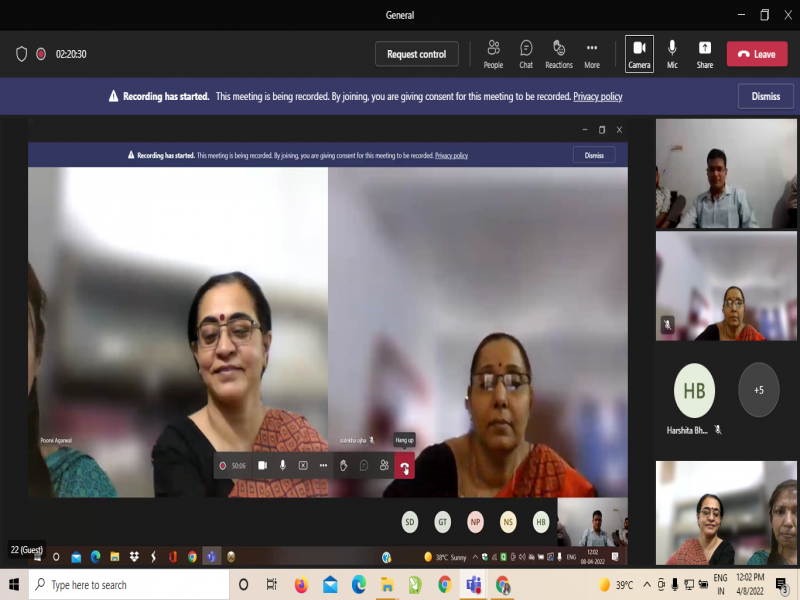Expand the +5 additional participants

tap(758, 390)
